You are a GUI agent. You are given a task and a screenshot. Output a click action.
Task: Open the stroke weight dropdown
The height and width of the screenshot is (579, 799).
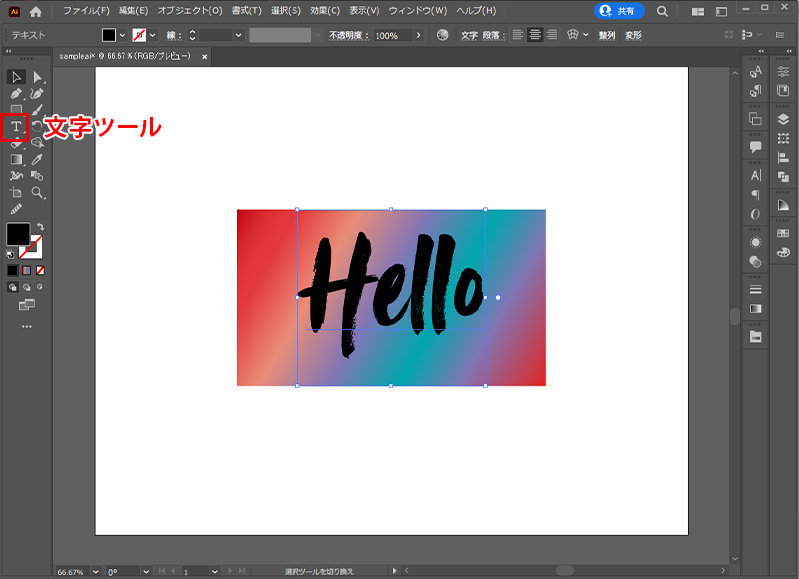coord(238,35)
